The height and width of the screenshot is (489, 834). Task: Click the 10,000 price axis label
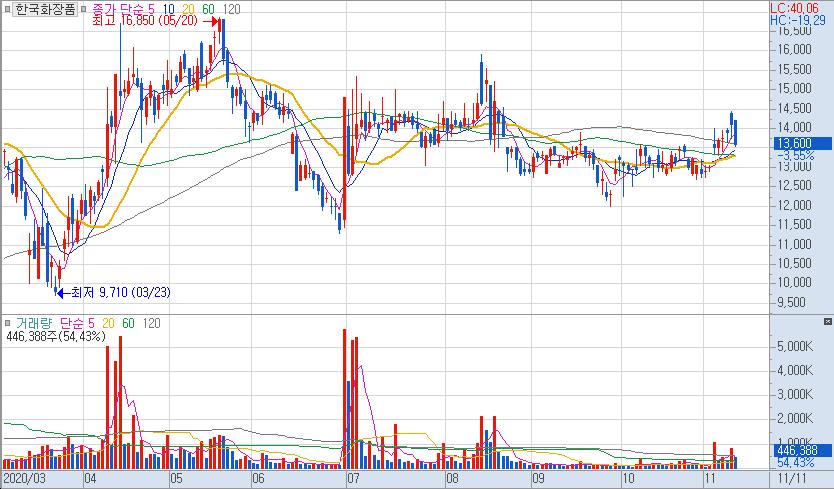tap(795, 283)
